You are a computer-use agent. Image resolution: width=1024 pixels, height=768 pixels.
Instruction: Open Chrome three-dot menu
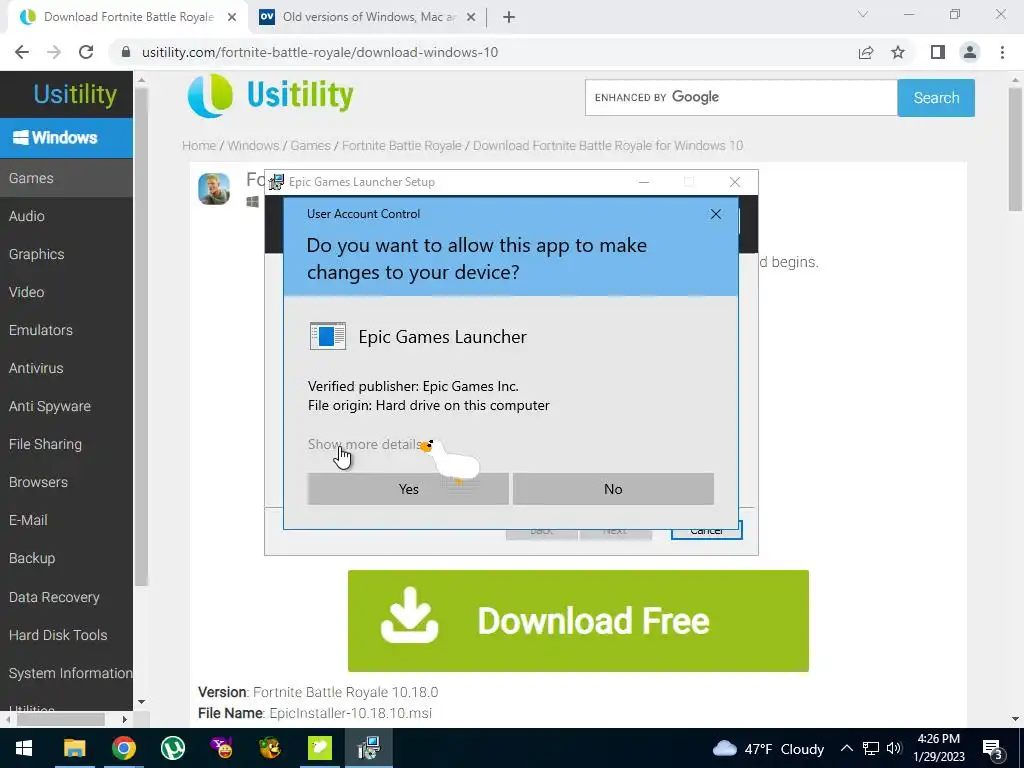click(x=1002, y=52)
